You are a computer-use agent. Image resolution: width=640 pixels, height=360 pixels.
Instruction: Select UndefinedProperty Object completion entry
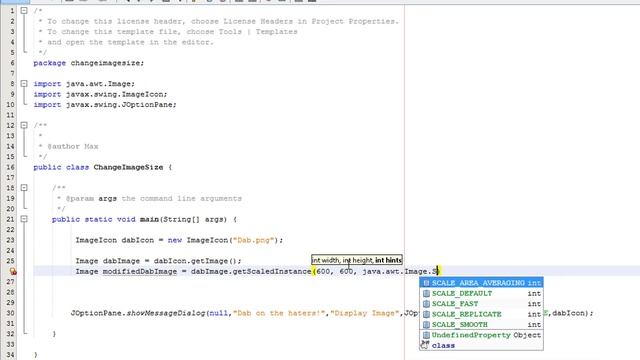[481, 335]
